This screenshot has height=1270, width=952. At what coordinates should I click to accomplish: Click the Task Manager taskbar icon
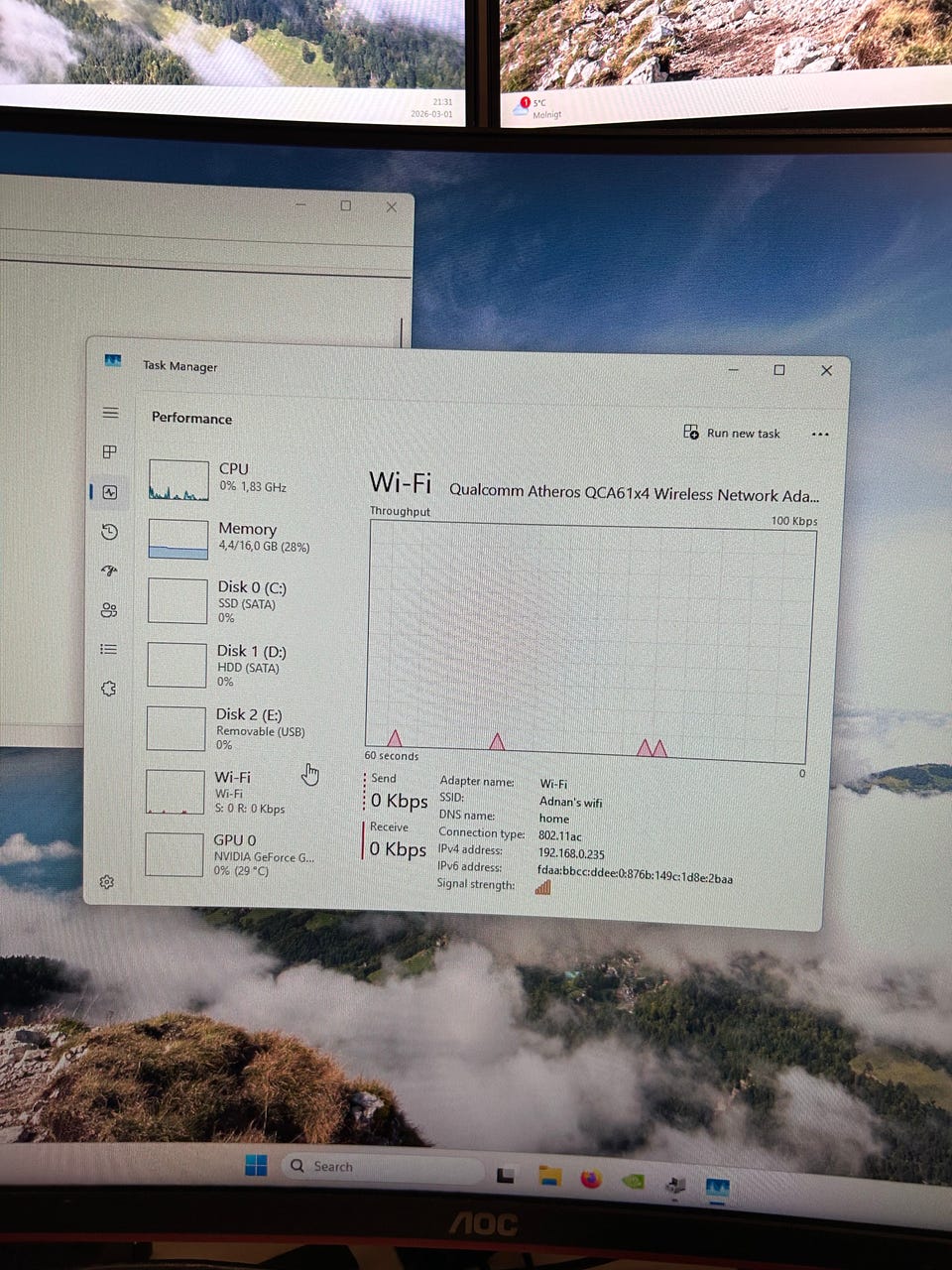(717, 1188)
